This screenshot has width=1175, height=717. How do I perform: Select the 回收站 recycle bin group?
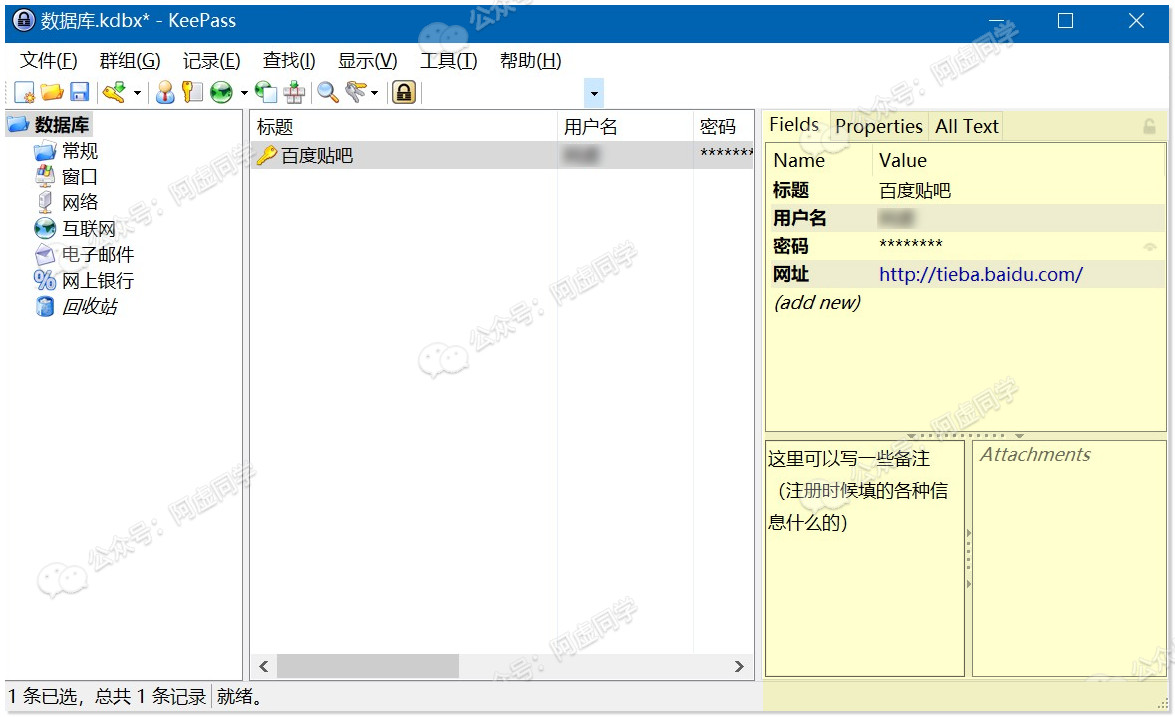(x=90, y=306)
